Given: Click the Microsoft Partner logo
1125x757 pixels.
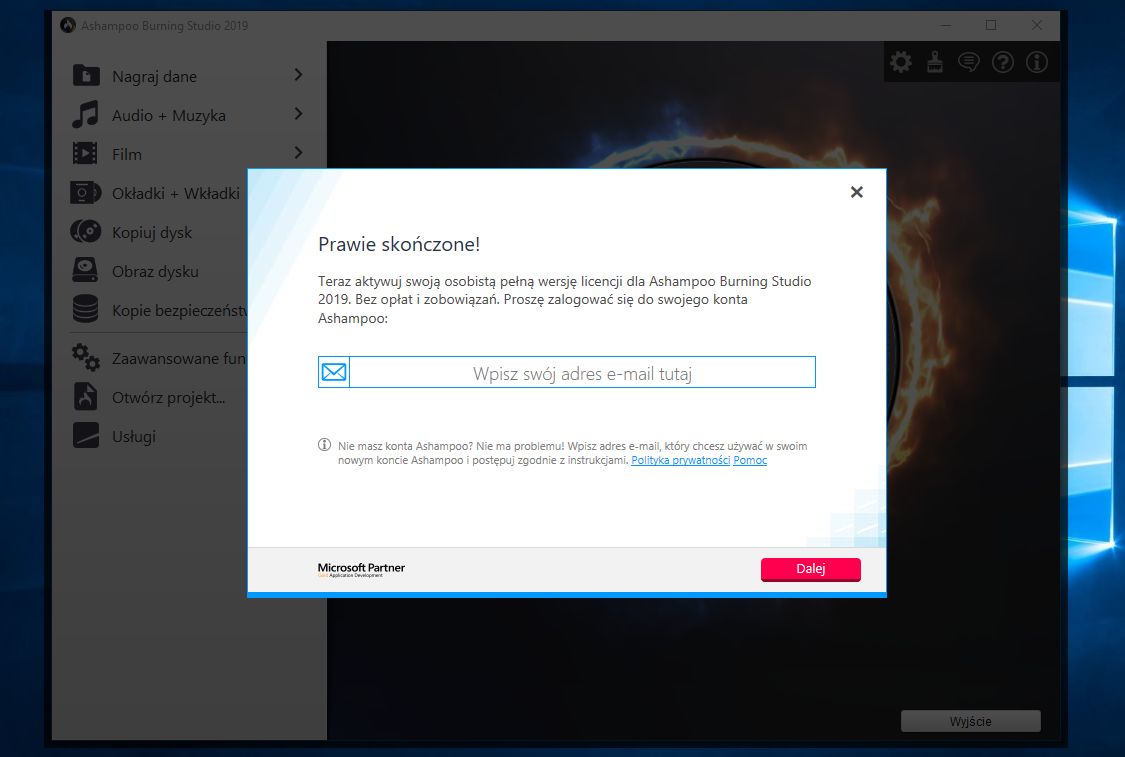Looking at the screenshot, I should click(361, 570).
